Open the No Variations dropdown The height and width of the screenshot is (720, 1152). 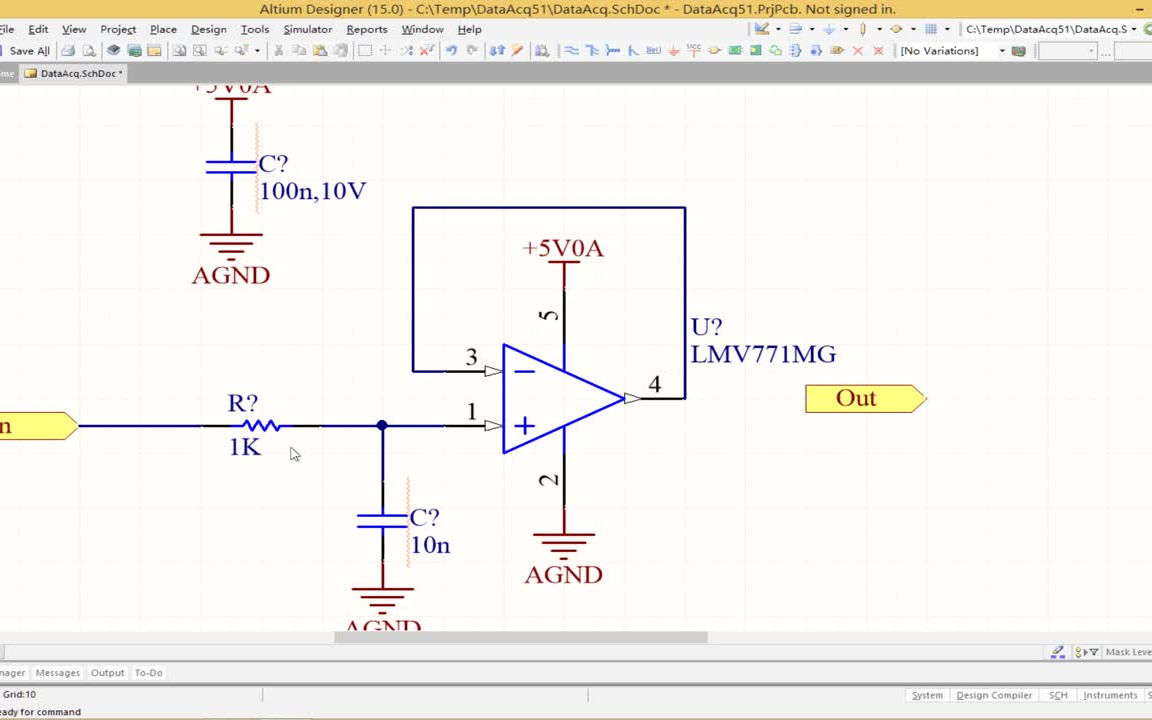pos(1002,51)
